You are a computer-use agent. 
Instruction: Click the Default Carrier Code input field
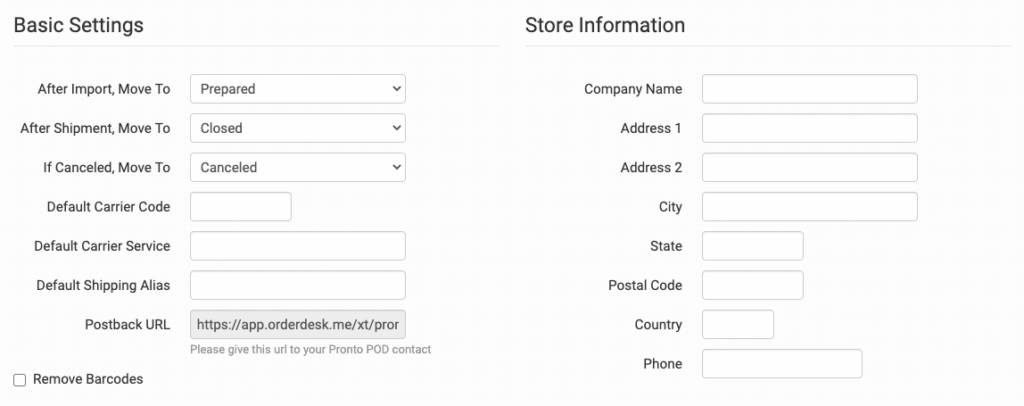[240, 207]
